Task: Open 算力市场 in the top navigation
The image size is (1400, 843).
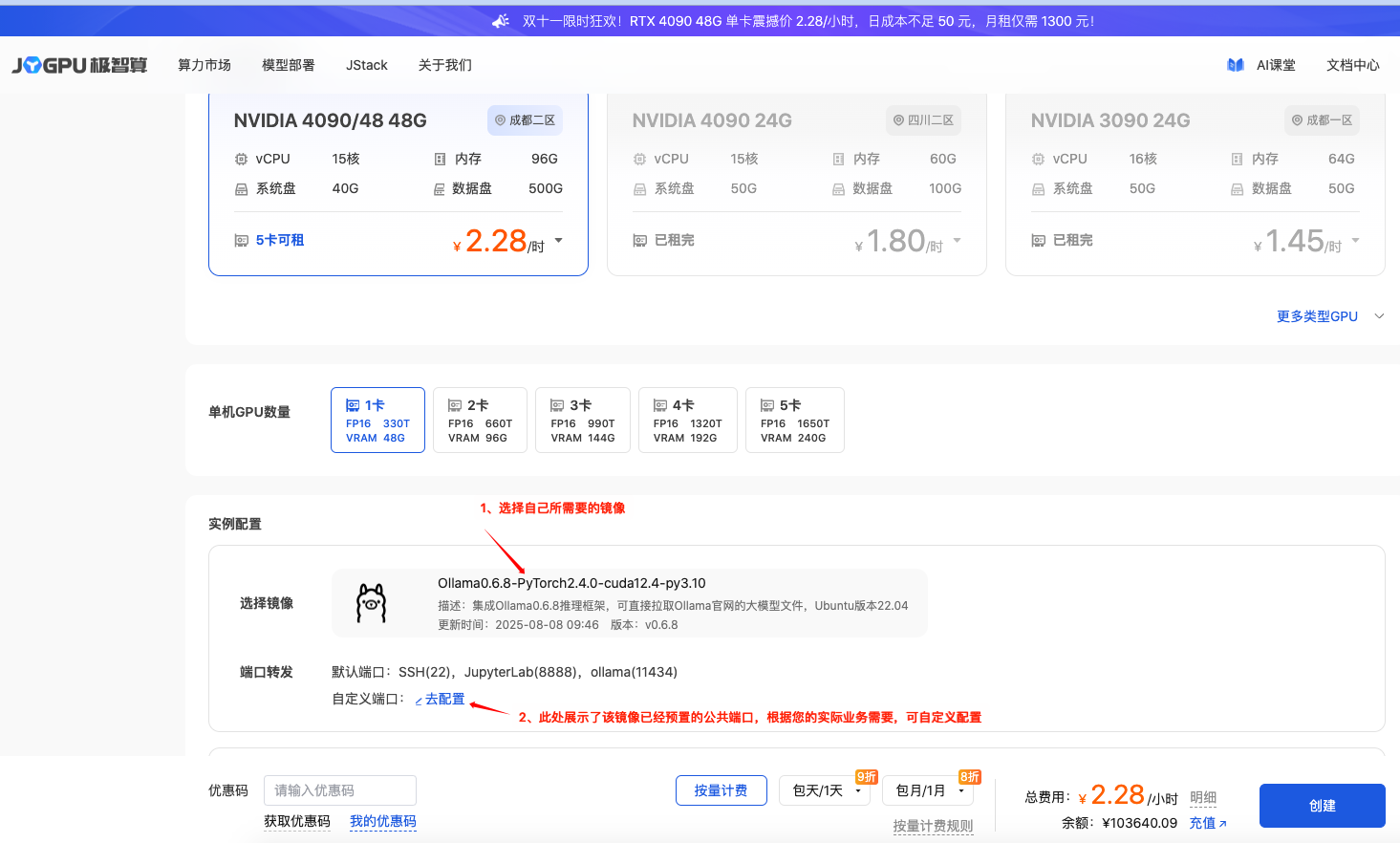Action: 205,65
